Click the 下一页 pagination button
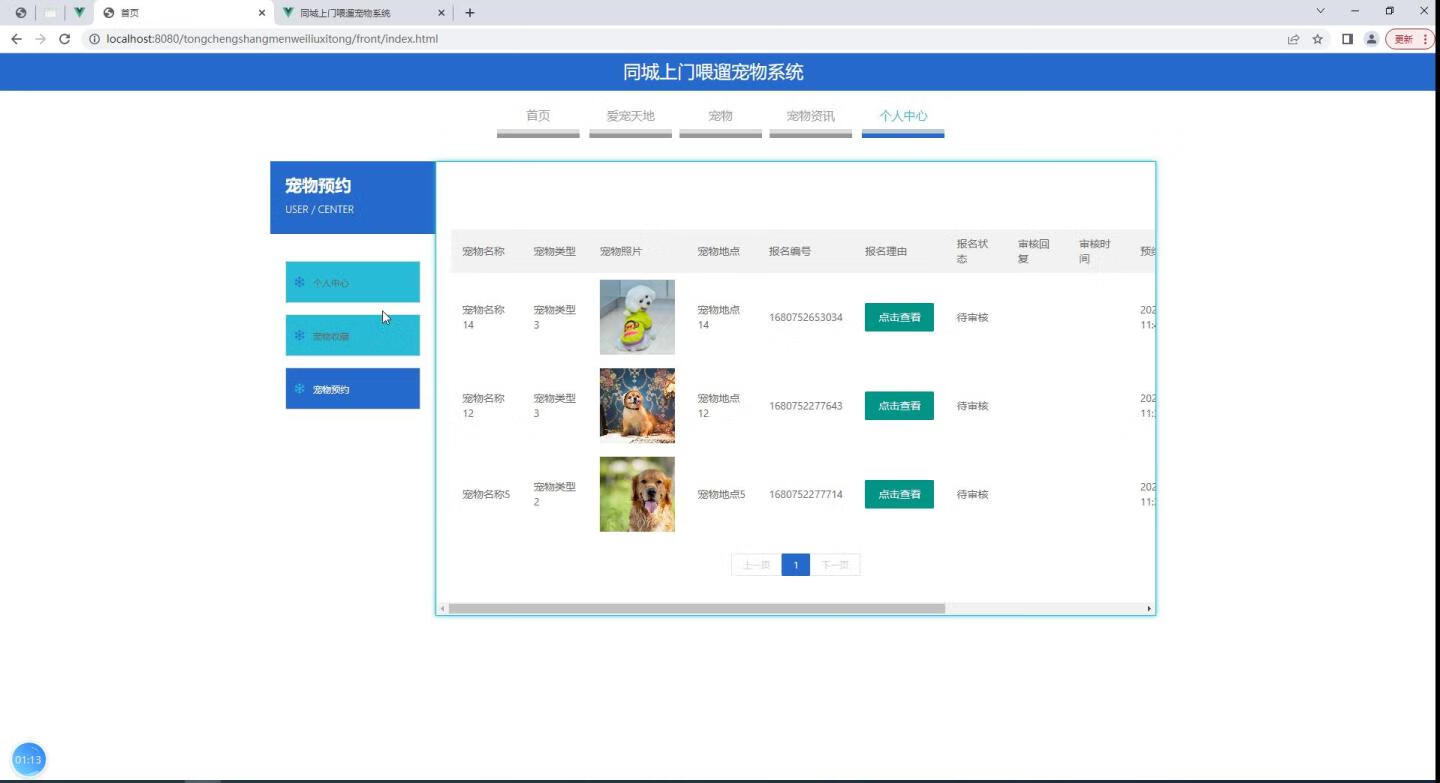 click(835, 565)
